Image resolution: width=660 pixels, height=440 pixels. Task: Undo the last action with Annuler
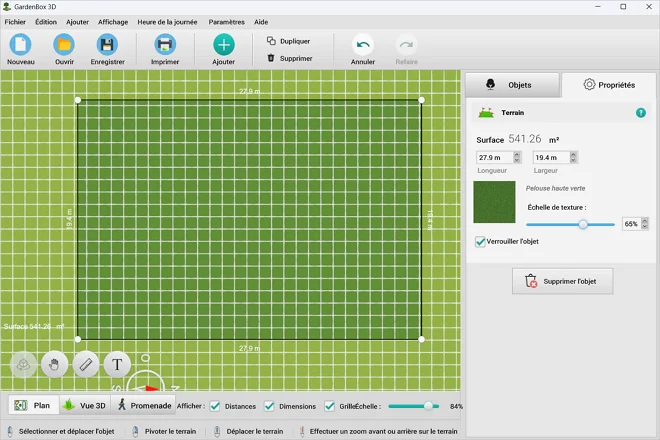[x=362, y=45]
